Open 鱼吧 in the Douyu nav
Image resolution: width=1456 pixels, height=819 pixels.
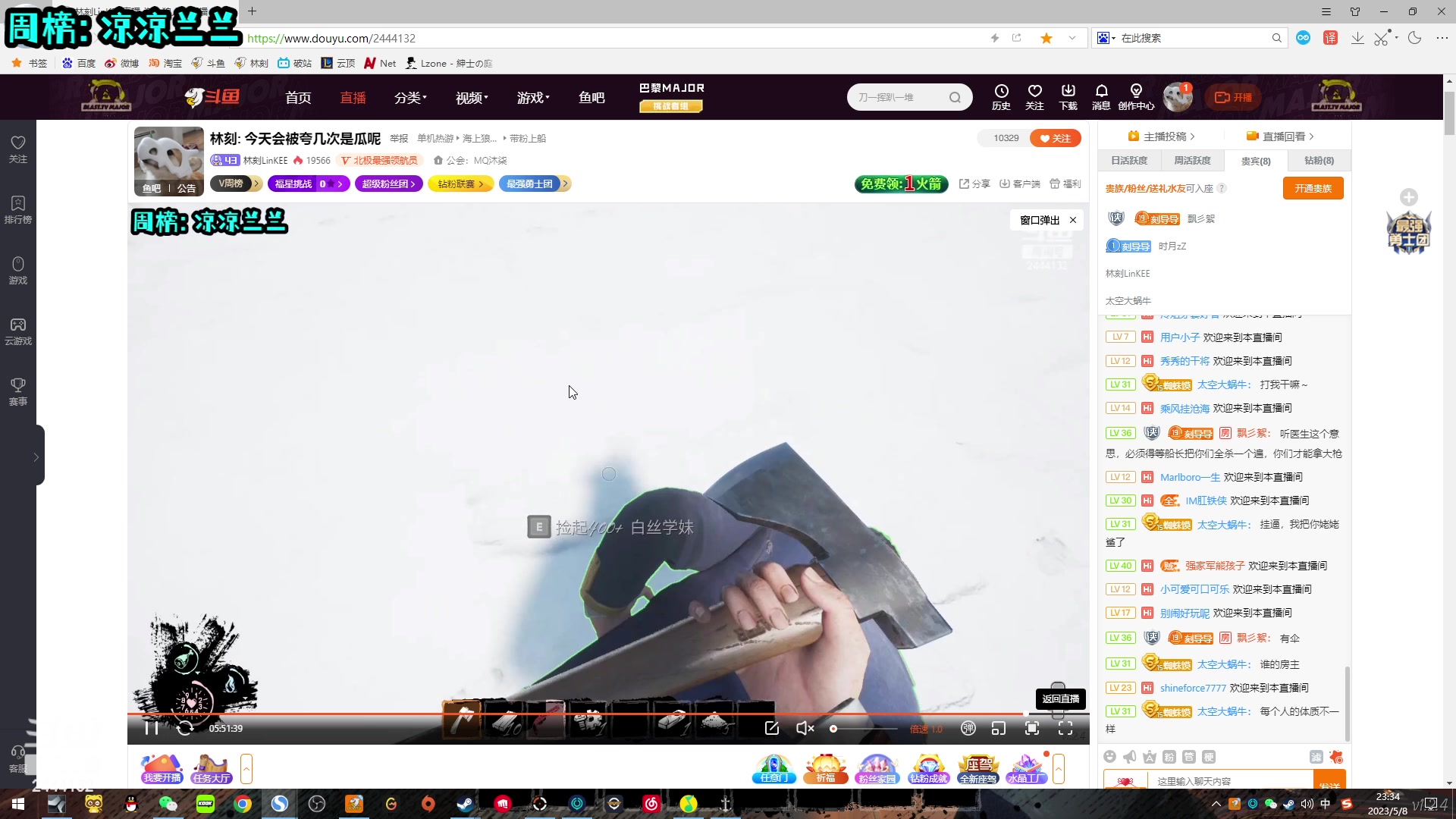[x=591, y=97]
